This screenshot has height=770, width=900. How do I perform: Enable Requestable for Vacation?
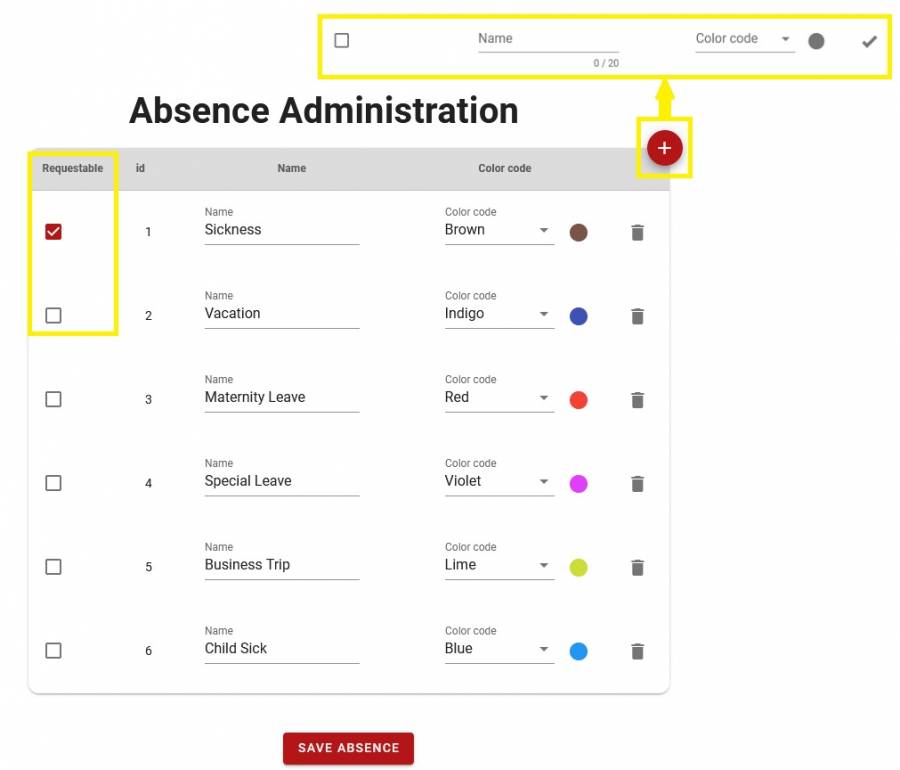pos(54,315)
